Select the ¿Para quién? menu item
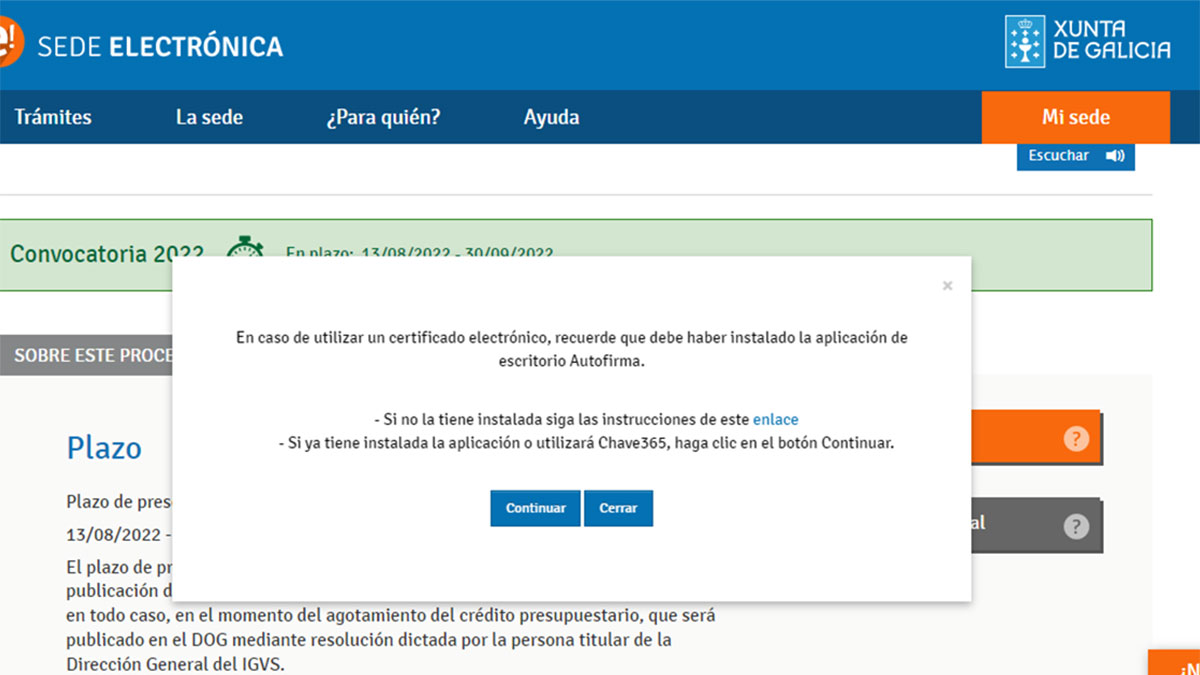The image size is (1200, 675). click(x=383, y=117)
